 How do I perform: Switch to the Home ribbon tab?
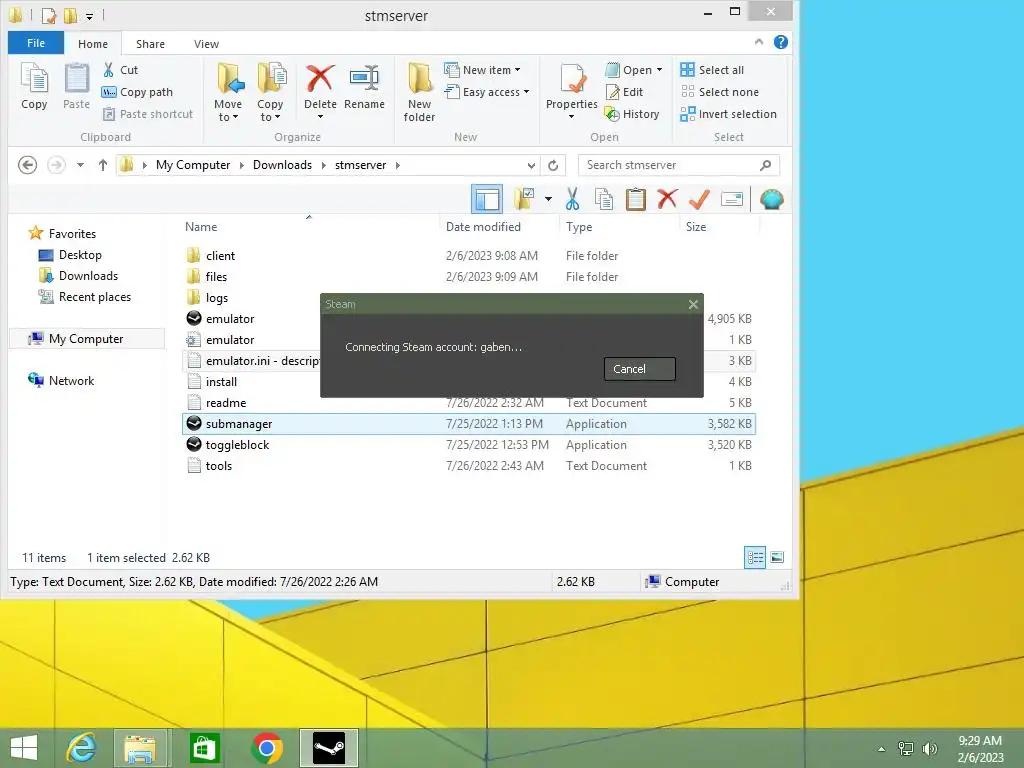[93, 44]
